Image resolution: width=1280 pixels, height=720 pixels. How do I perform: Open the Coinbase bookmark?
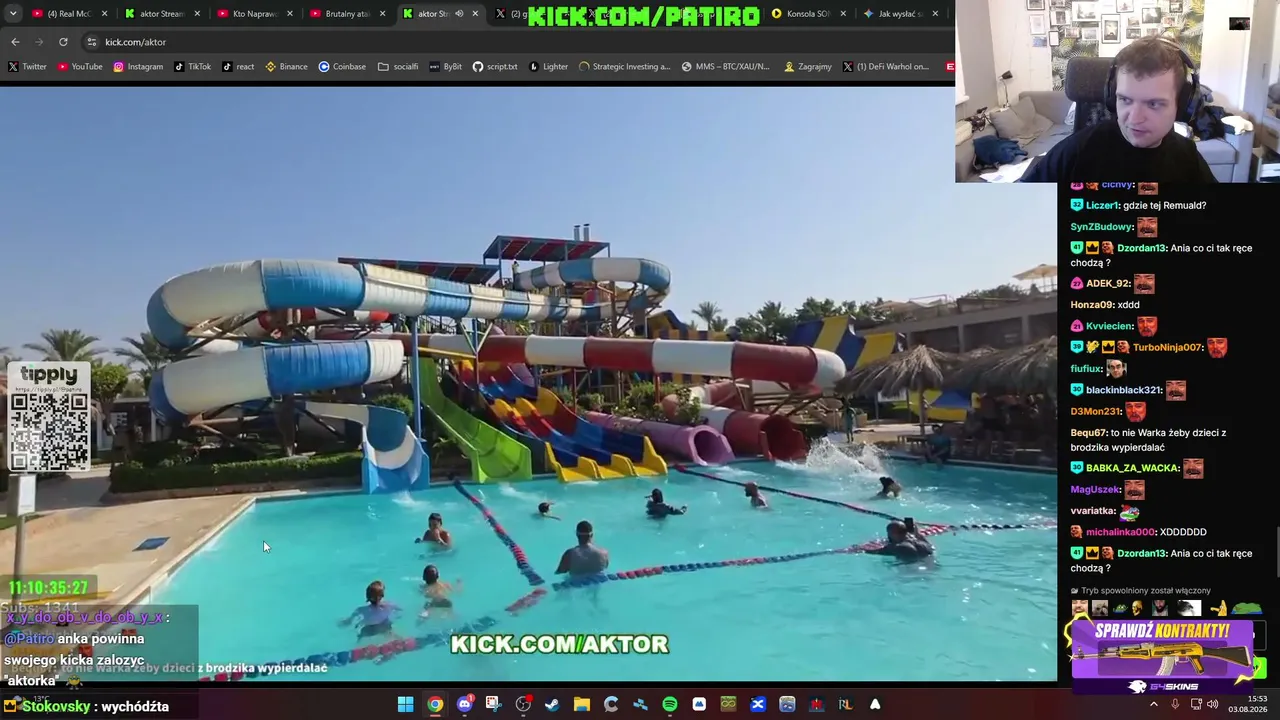[x=342, y=67]
